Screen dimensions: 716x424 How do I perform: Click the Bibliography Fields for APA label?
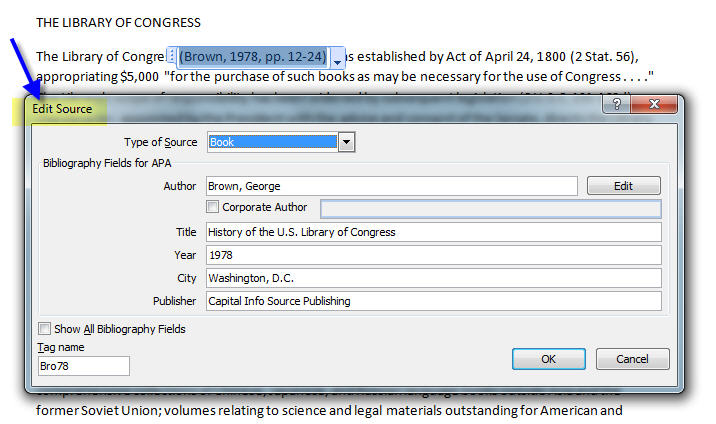coord(107,163)
